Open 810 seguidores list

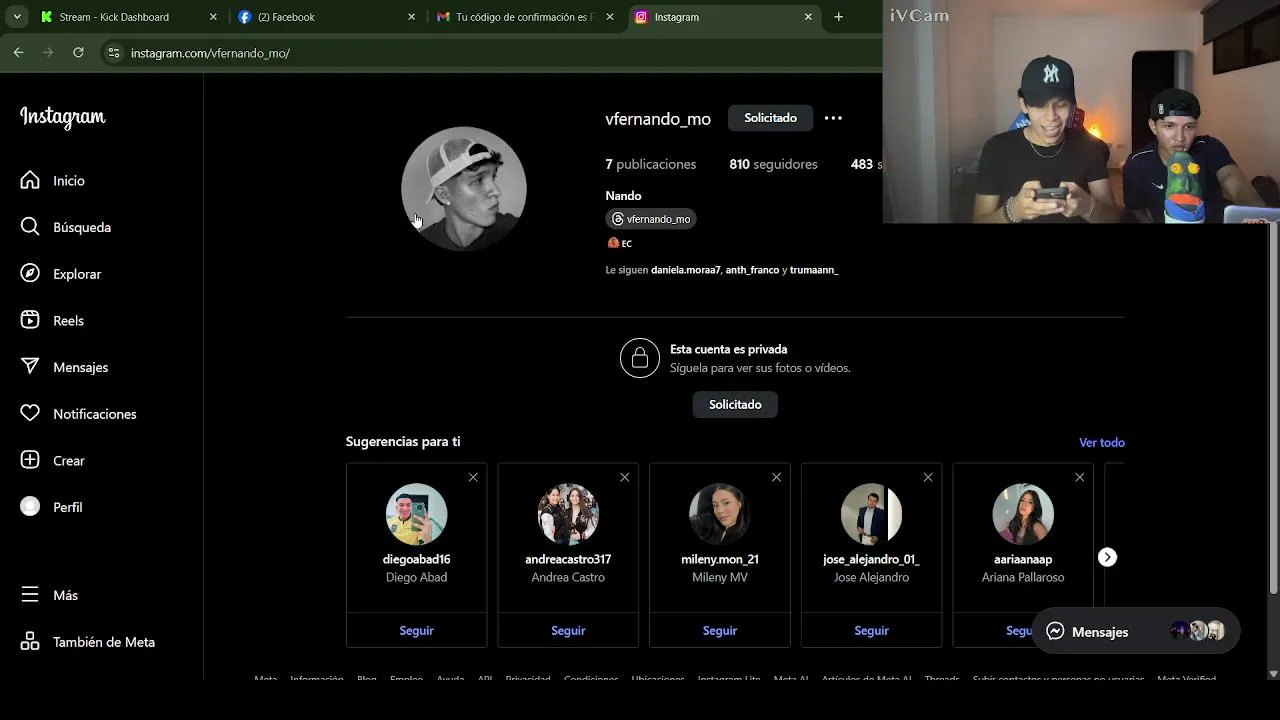[x=773, y=164]
